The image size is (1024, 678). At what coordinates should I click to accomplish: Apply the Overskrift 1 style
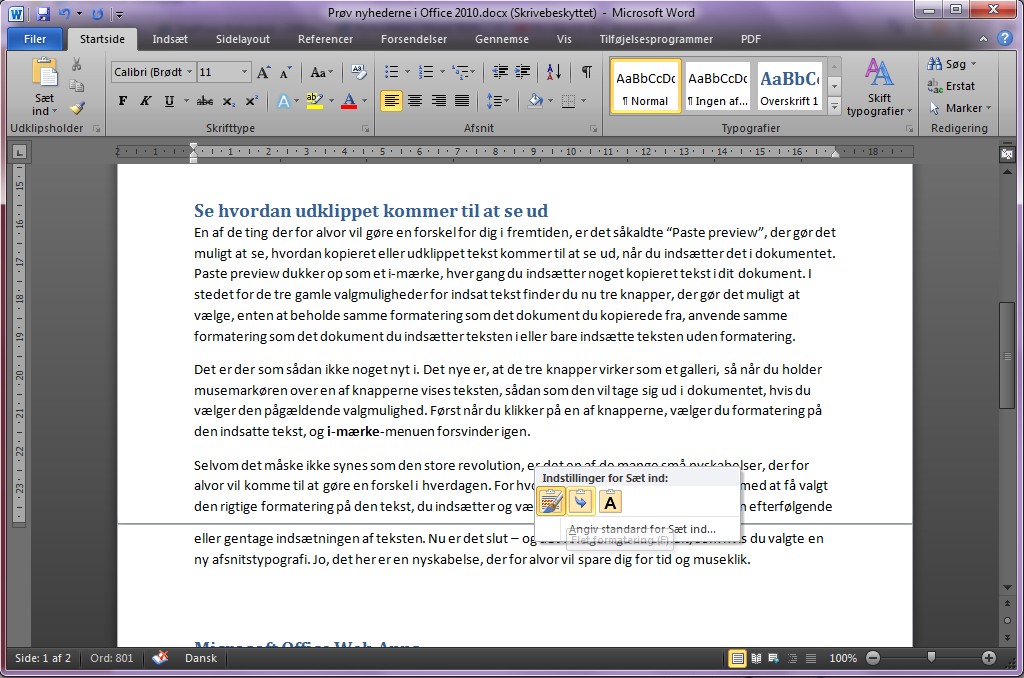789,86
